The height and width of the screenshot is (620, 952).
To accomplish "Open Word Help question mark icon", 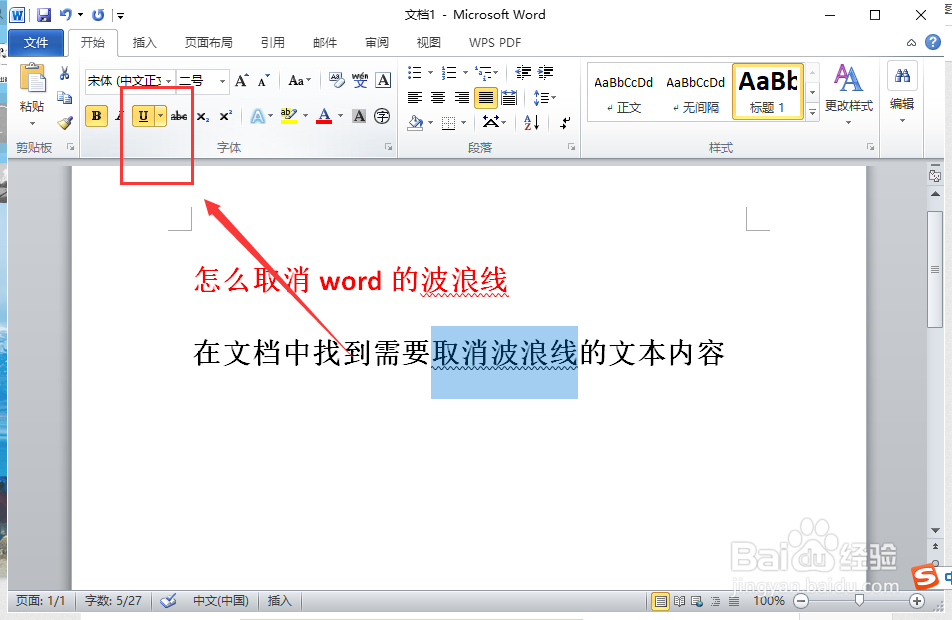I will point(933,42).
